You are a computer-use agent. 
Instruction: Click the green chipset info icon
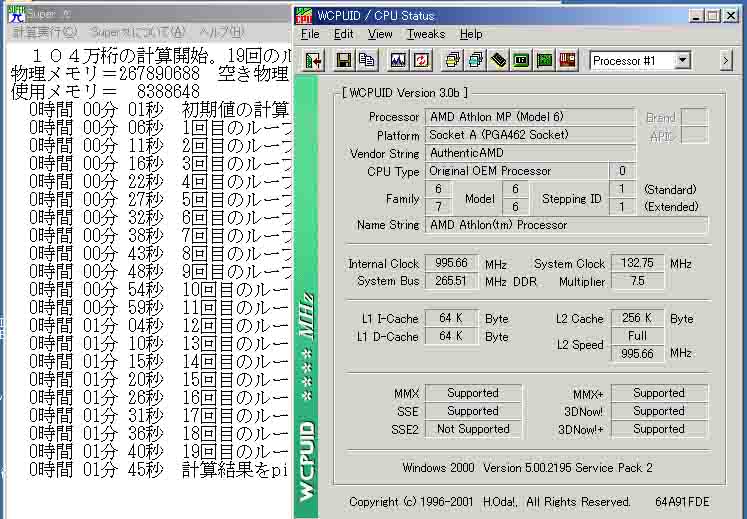pyautogui.click(x=522, y=61)
